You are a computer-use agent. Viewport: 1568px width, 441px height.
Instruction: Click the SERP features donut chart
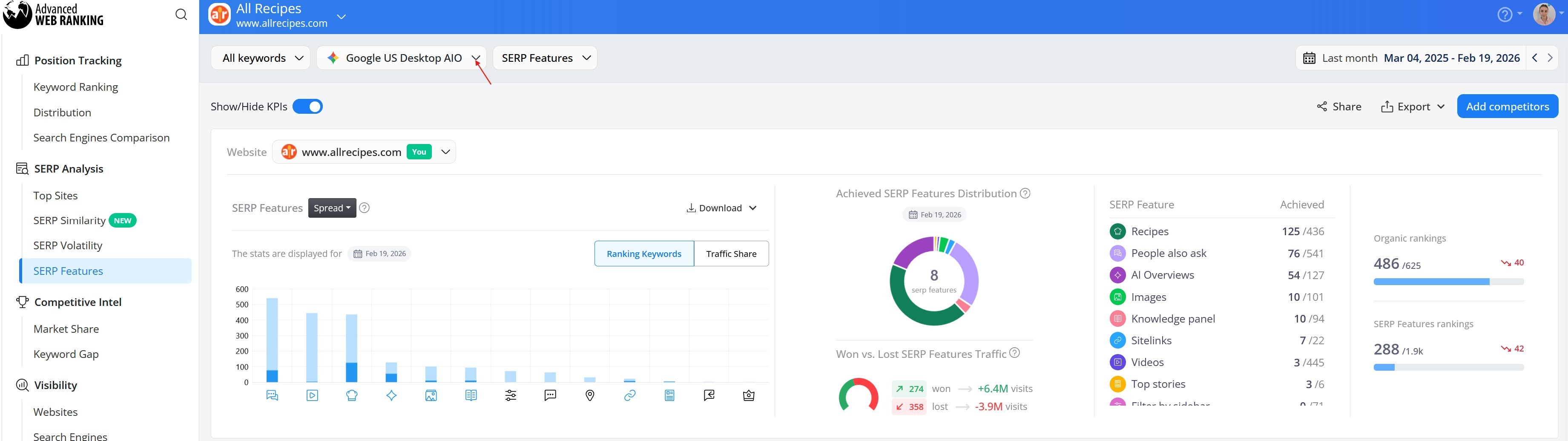click(934, 281)
